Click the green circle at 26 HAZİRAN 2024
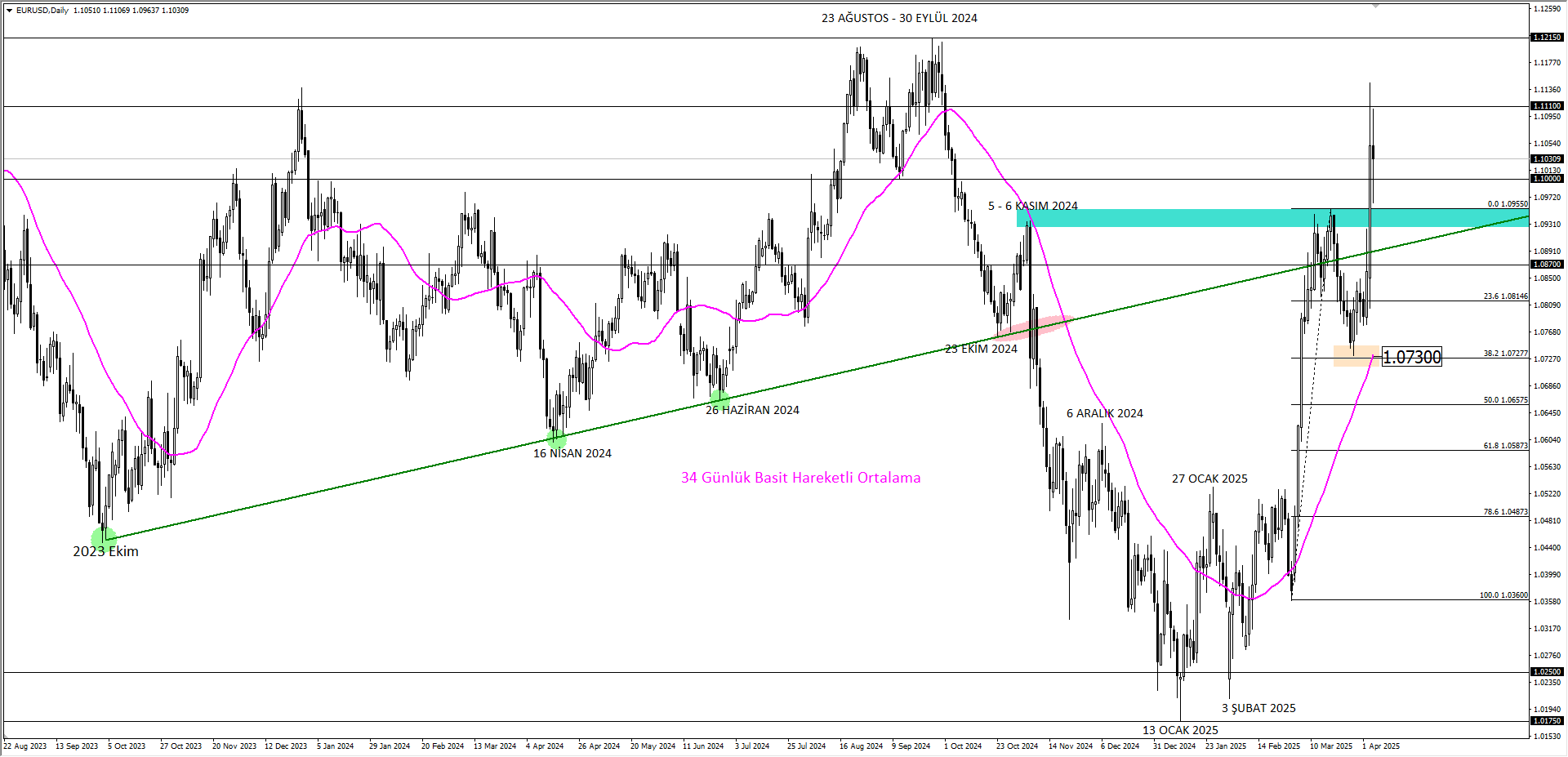This screenshot has height=757, width=1568. [x=719, y=399]
